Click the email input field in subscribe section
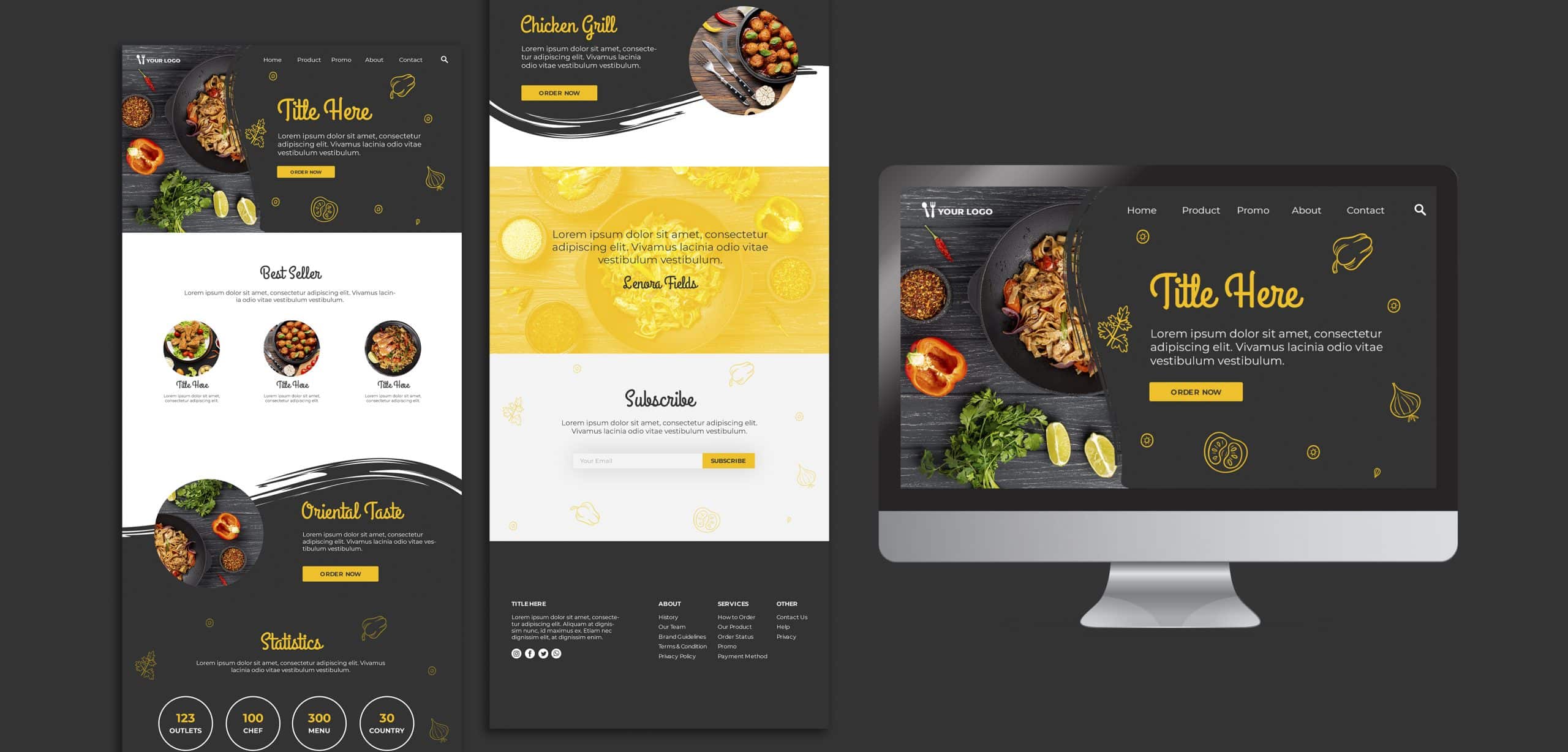This screenshot has height=752, width=1568. [x=635, y=460]
